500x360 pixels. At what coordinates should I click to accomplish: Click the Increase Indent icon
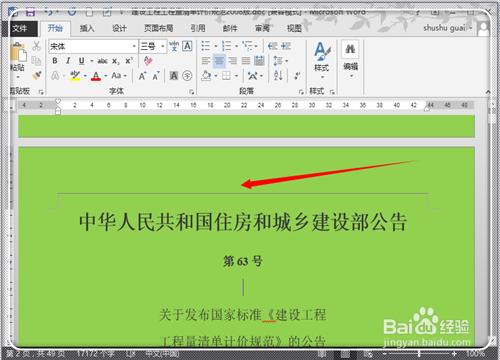pyautogui.click(x=286, y=46)
